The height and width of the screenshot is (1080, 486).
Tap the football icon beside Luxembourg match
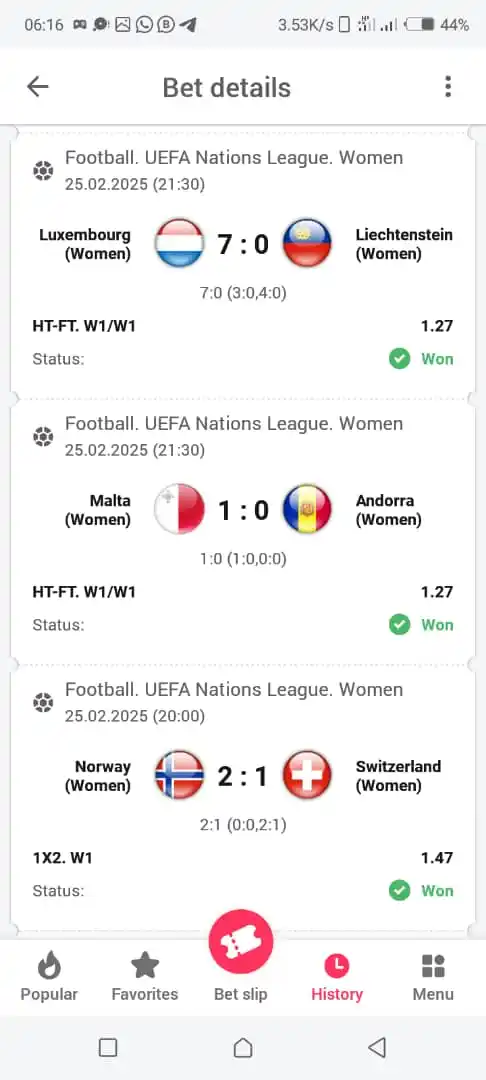pyautogui.click(x=43, y=170)
